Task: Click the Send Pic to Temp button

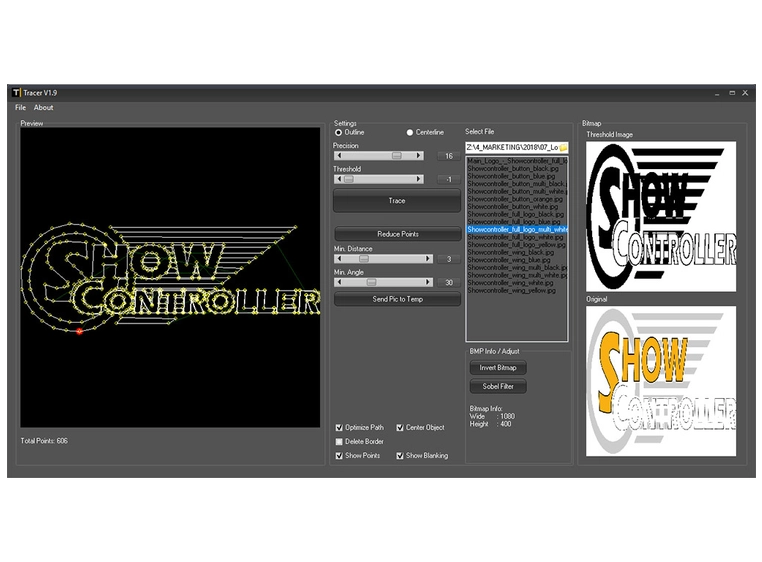Action: (398, 299)
